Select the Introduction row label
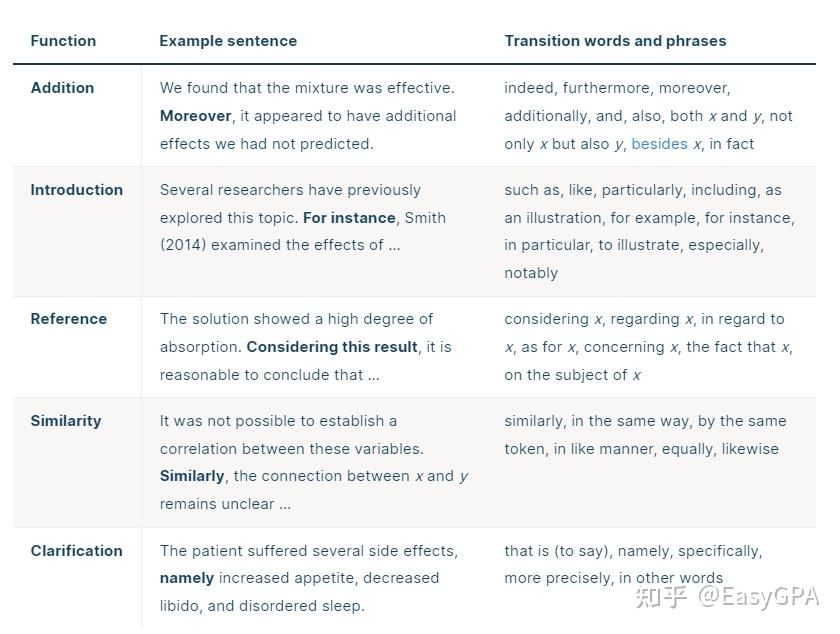840x634 pixels. [77, 190]
